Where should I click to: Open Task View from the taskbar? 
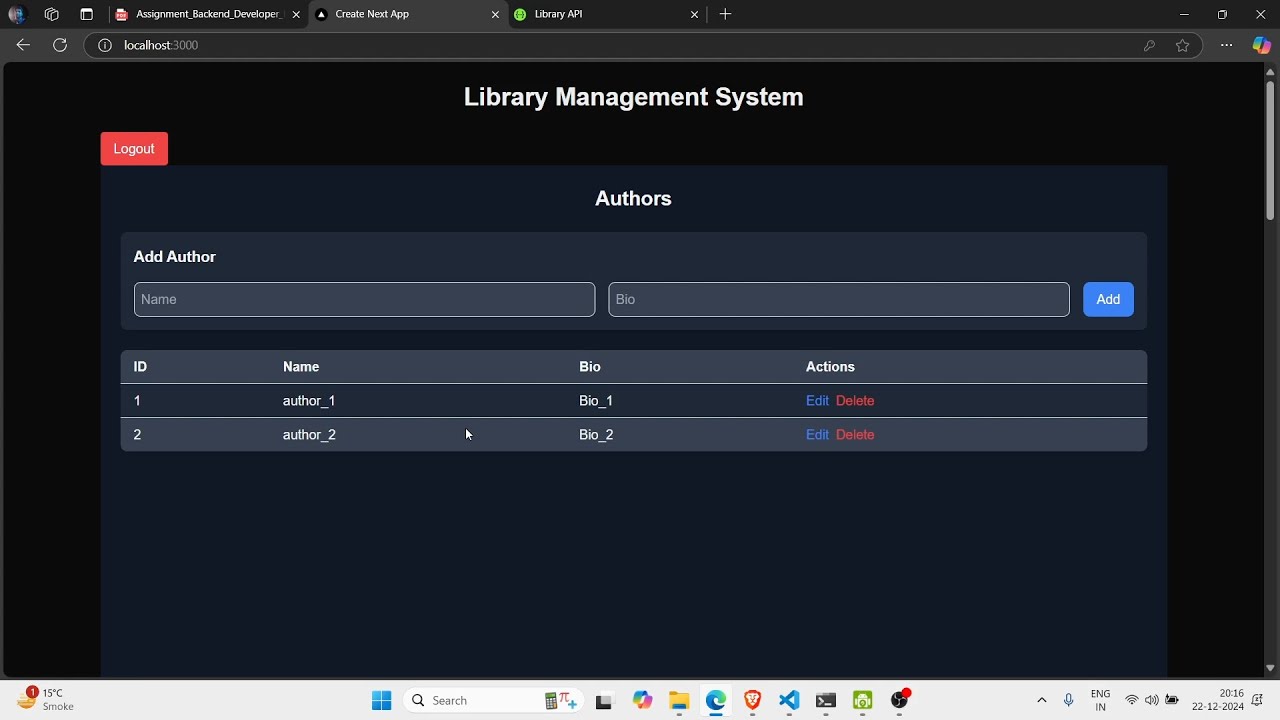(x=604, y=700)
